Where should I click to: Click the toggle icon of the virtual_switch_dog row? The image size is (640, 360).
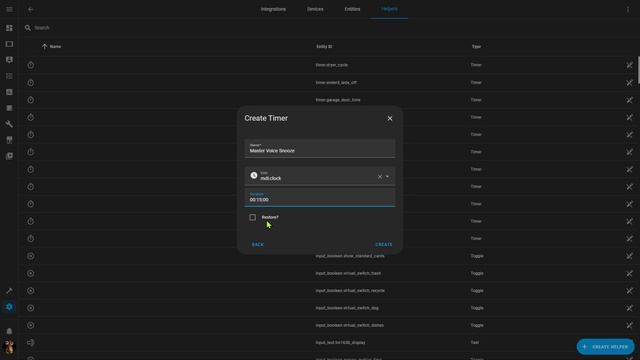tap(31, 308)
